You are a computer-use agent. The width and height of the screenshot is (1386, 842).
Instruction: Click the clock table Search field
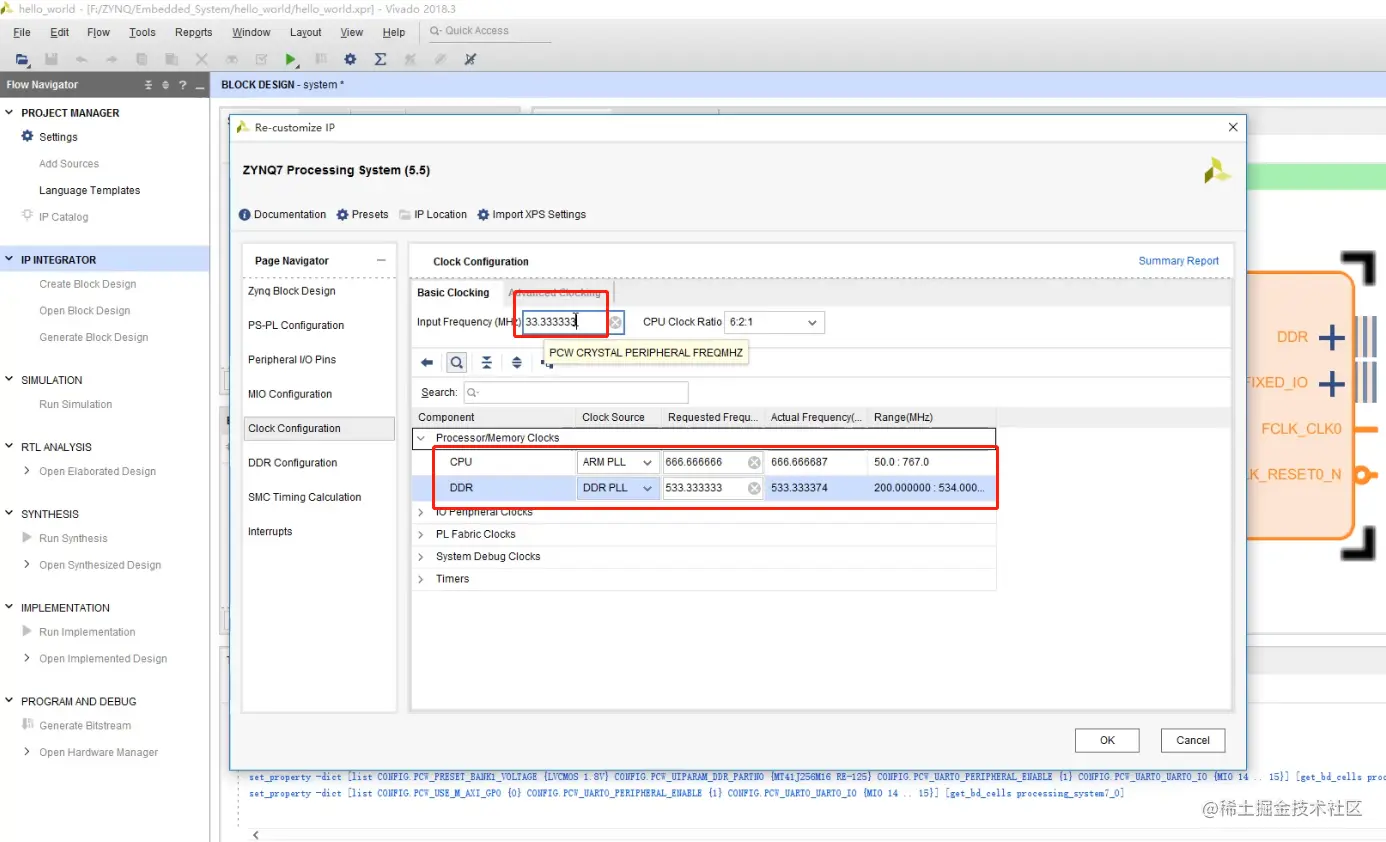pyautogui.click(x=575, y=393)
